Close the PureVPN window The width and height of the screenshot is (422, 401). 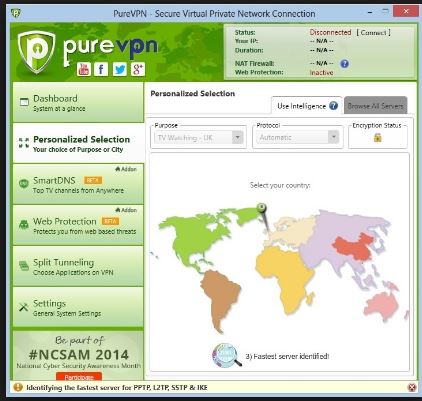406,12
